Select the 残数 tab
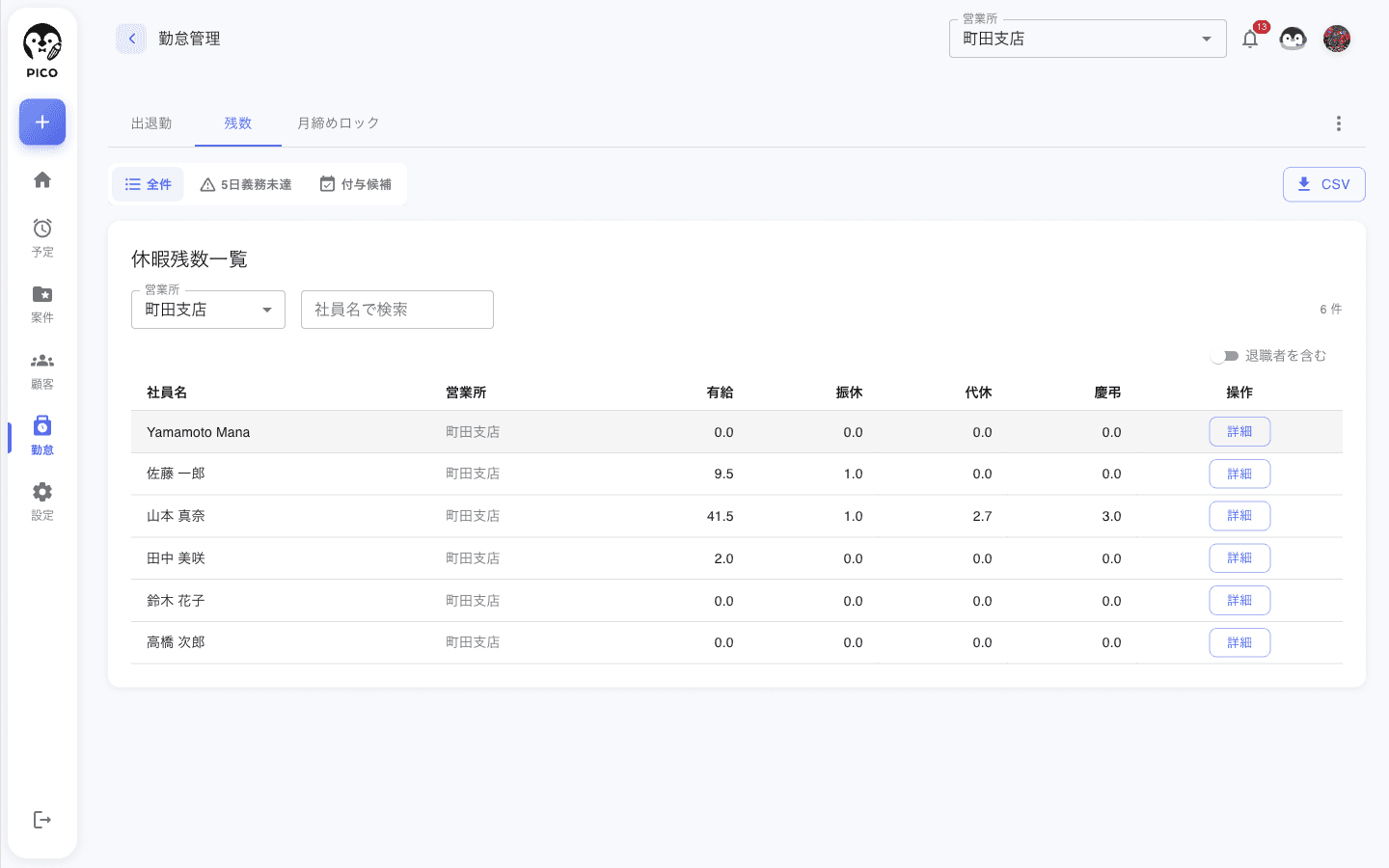 click(238, 123)
